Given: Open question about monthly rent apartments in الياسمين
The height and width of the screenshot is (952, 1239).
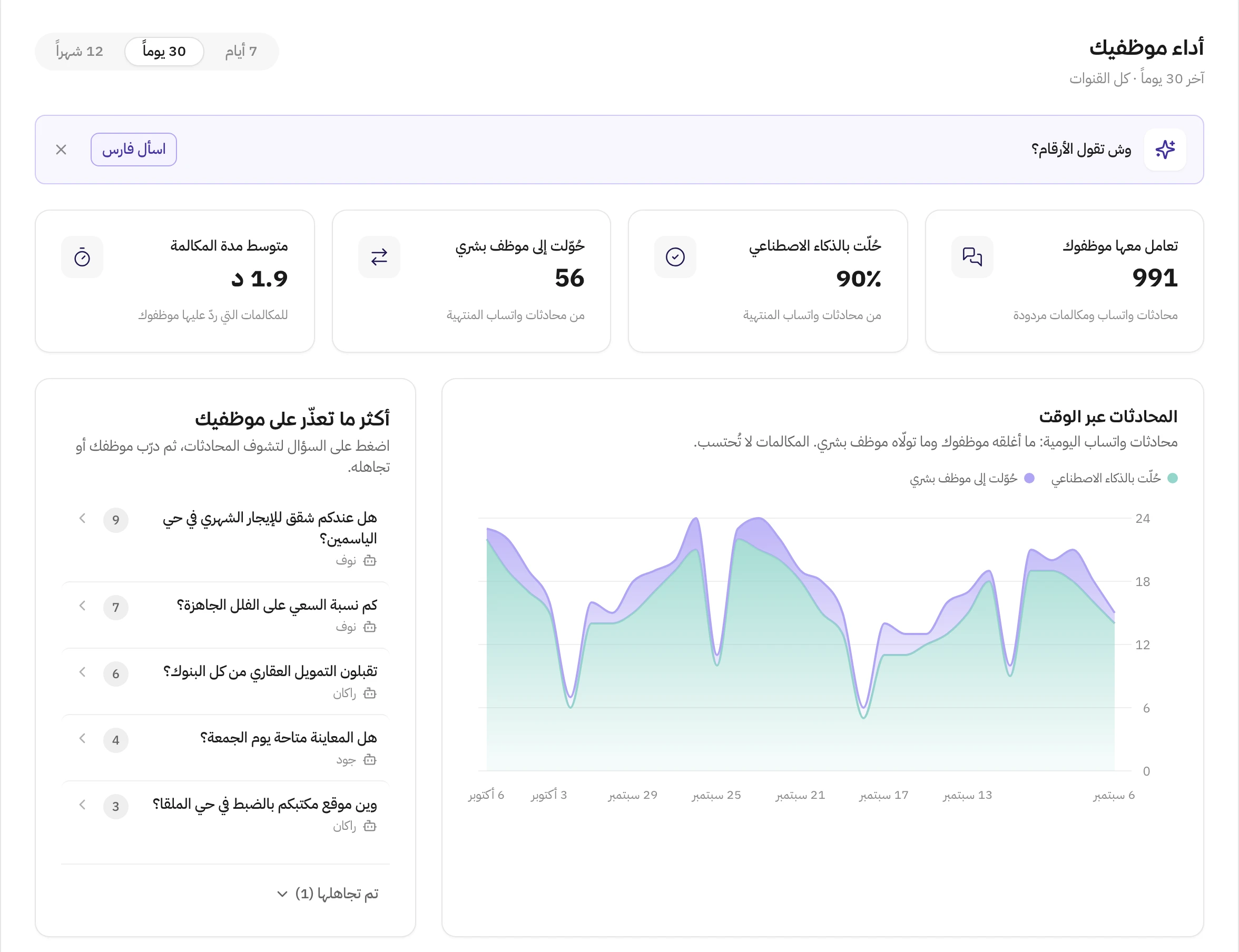Looking at the screenshot, I should pos(225,537).
